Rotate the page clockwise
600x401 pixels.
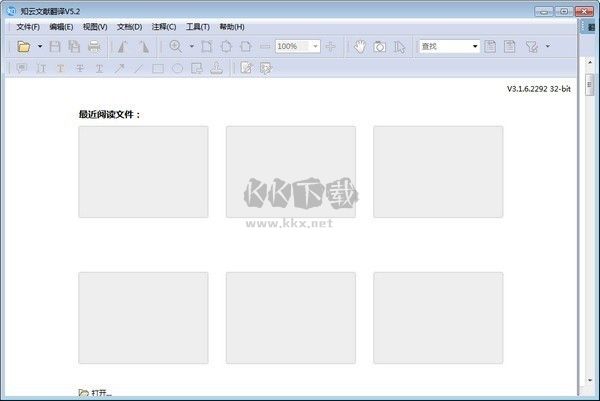pyautogui.click(x=144, y=47)
